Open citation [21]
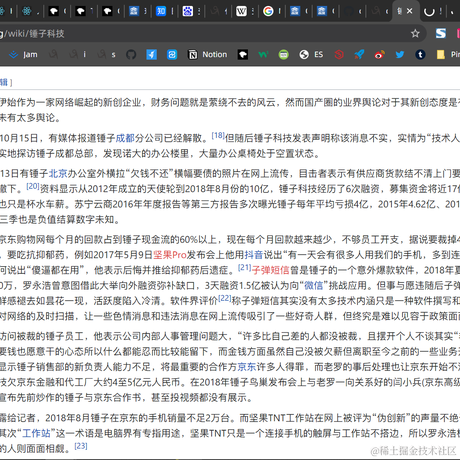This screenshot has height=460, width=460. 244,267
